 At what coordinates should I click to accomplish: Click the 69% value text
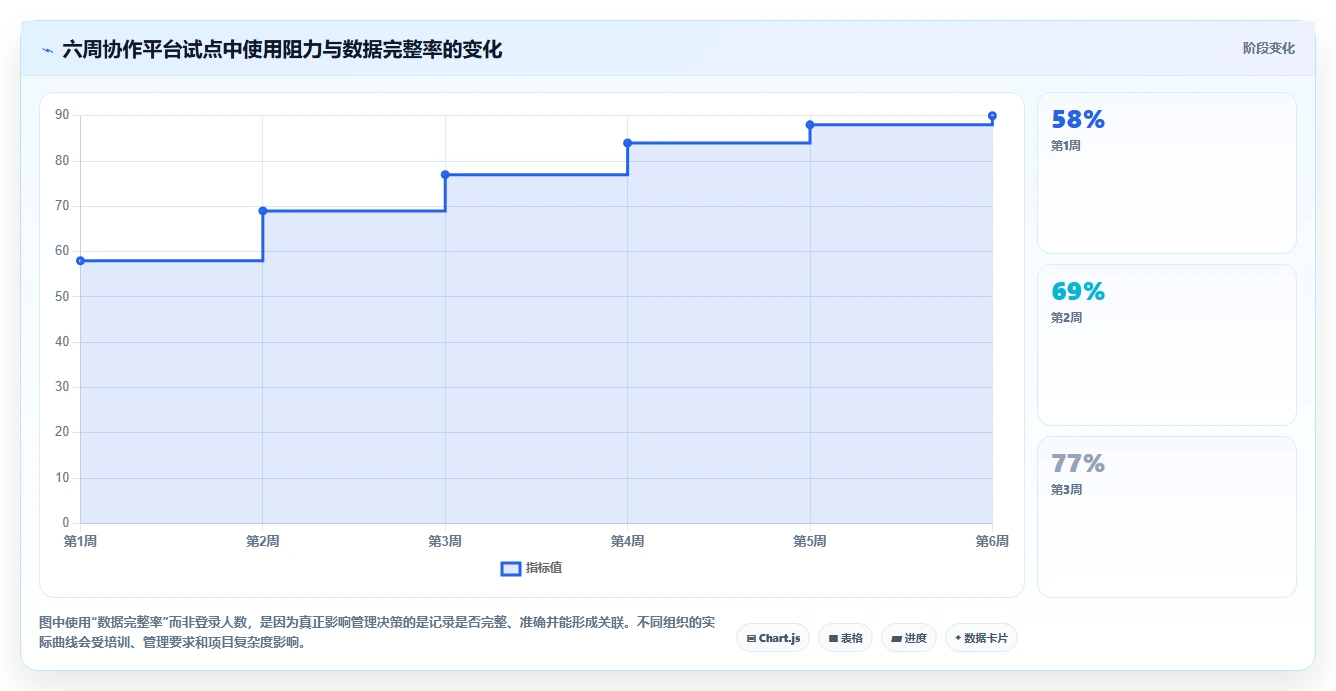(1078, 292)
